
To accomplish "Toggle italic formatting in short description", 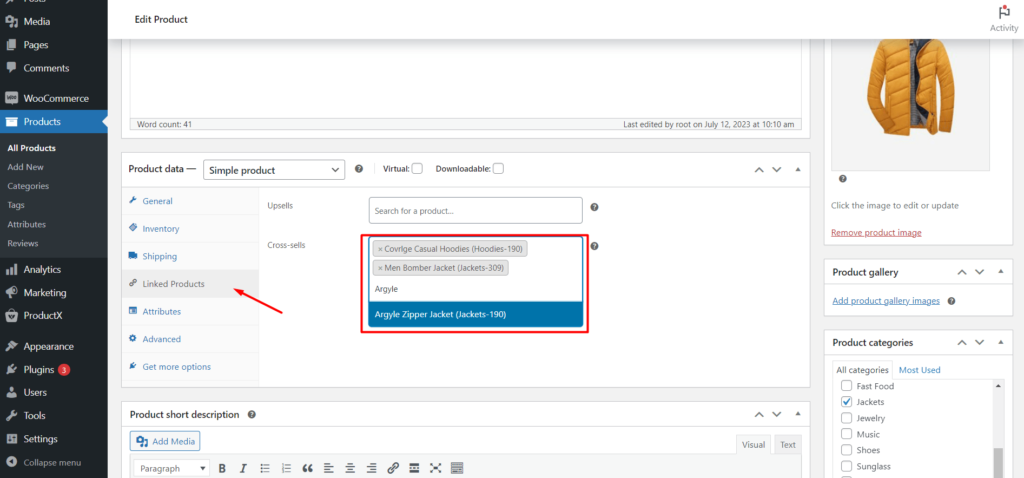I will click(243, 468).
